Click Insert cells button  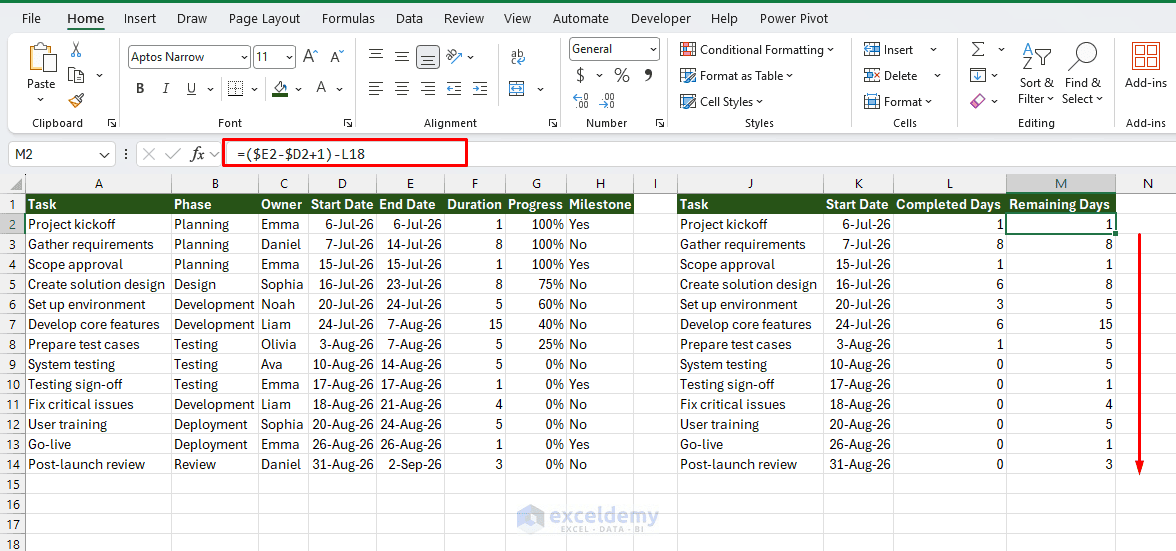(889, 49)
